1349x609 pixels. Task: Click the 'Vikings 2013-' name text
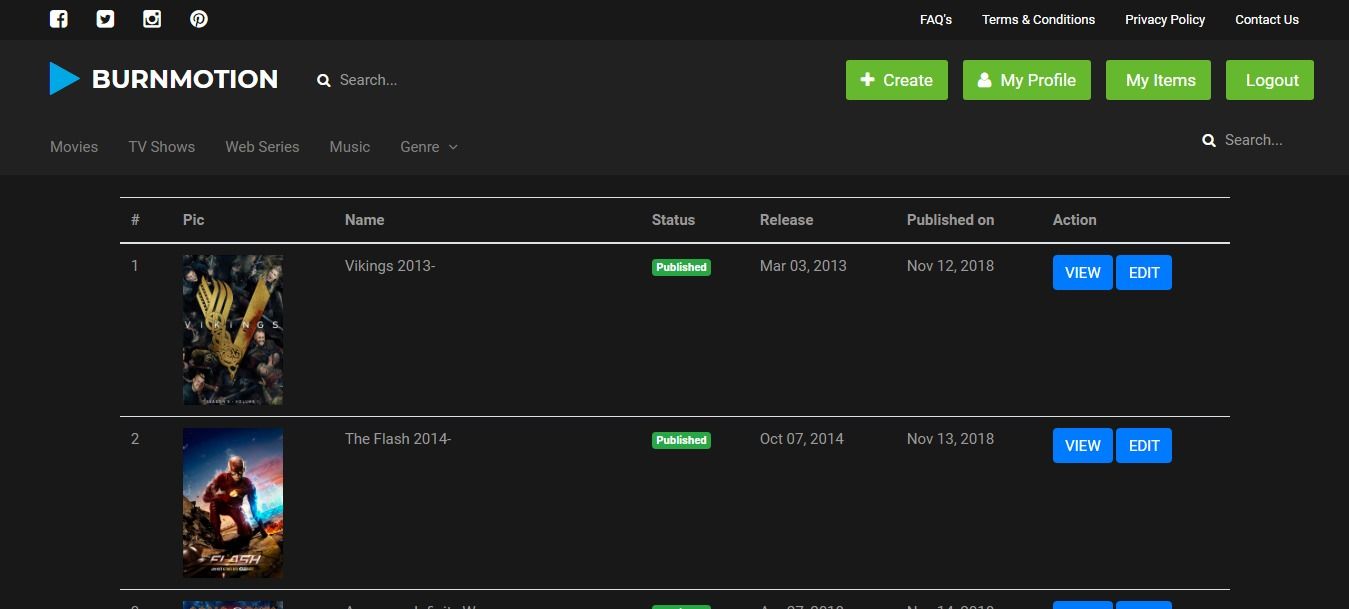(390, 266)
